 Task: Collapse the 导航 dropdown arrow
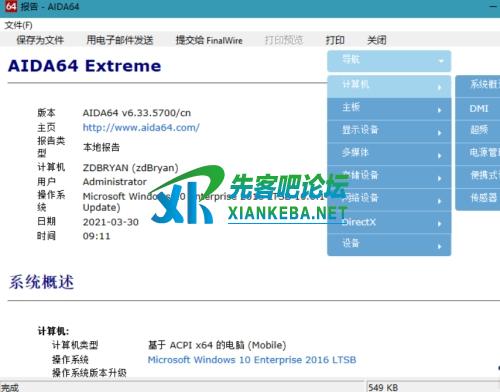tap(441, 61)
